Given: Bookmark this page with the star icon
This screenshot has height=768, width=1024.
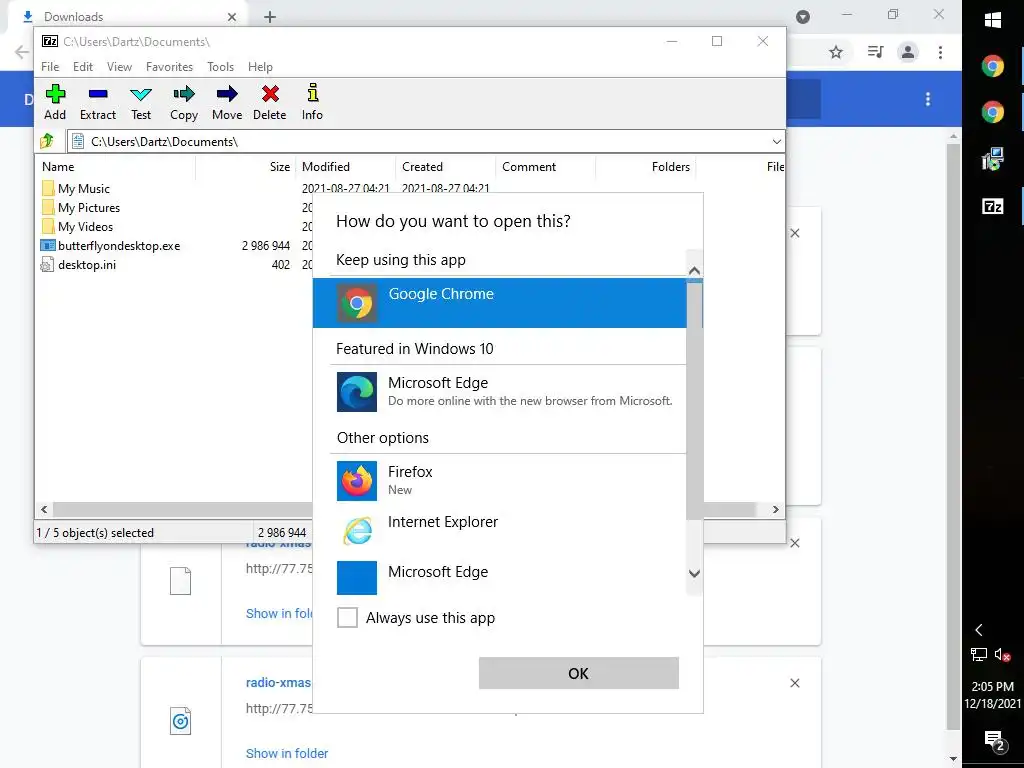Looking at the screenshot, I should [836, 52].
